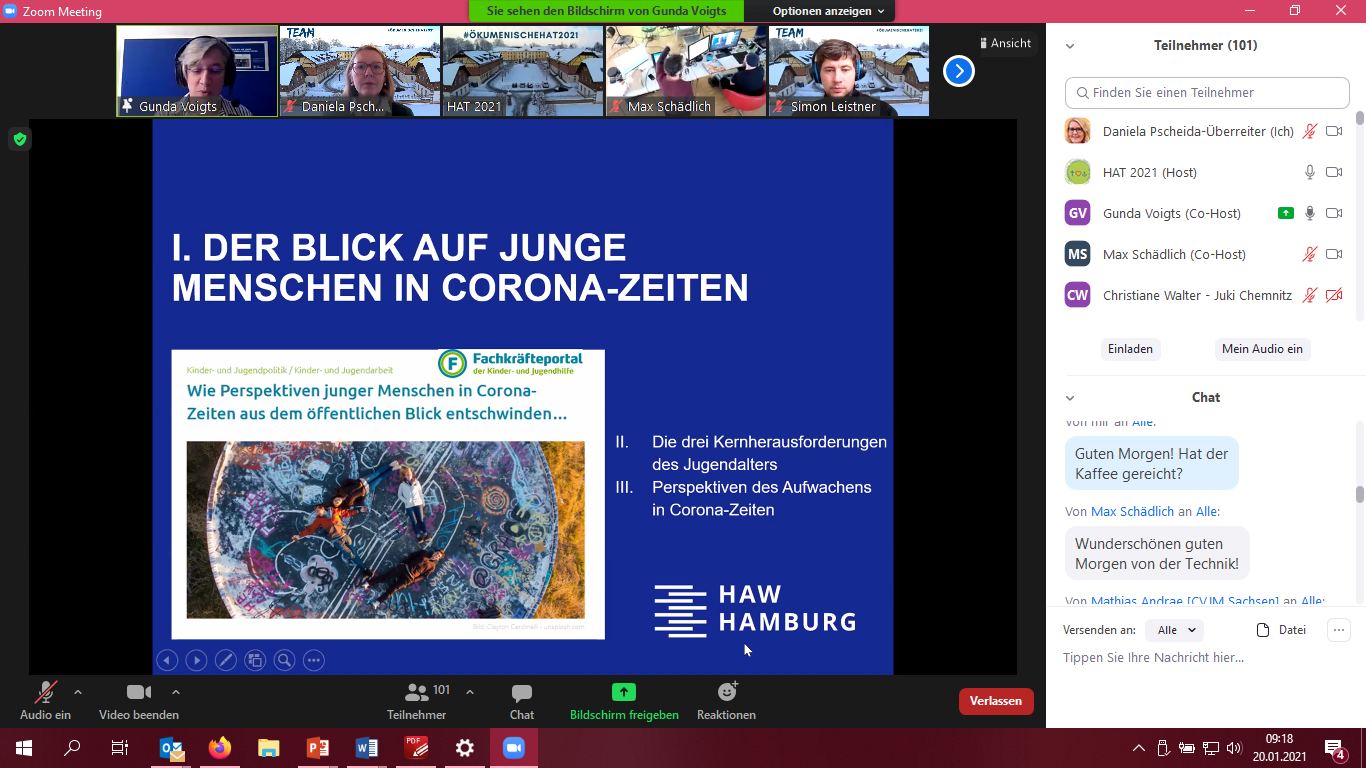Select the zoom magnifier in slide controls
This screenshot has height=768, width=1366.
tap(284, 660)
